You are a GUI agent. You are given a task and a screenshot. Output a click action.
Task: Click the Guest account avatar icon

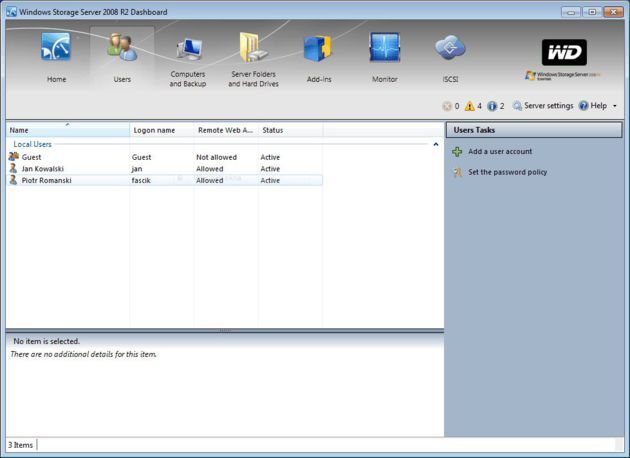(14, 156)
